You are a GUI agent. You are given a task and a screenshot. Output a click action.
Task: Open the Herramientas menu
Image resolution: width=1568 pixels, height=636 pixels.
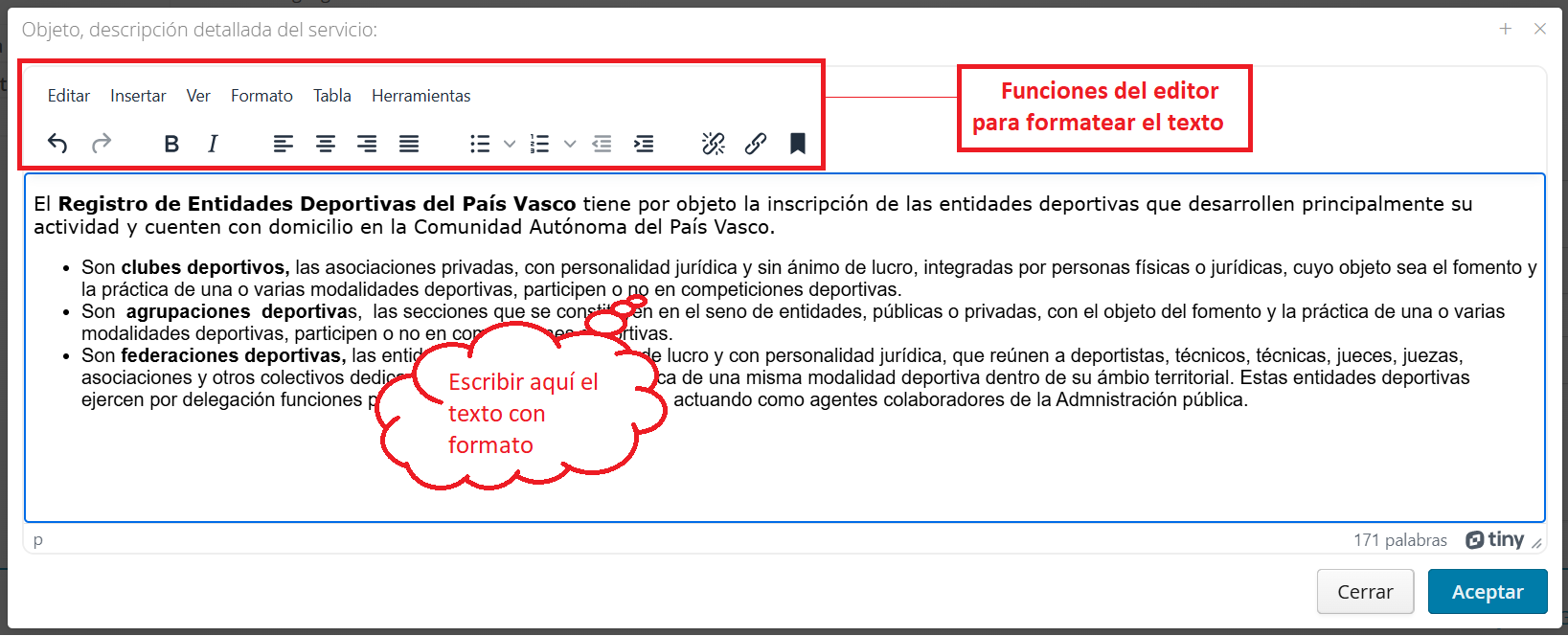[x=421, y=96]
